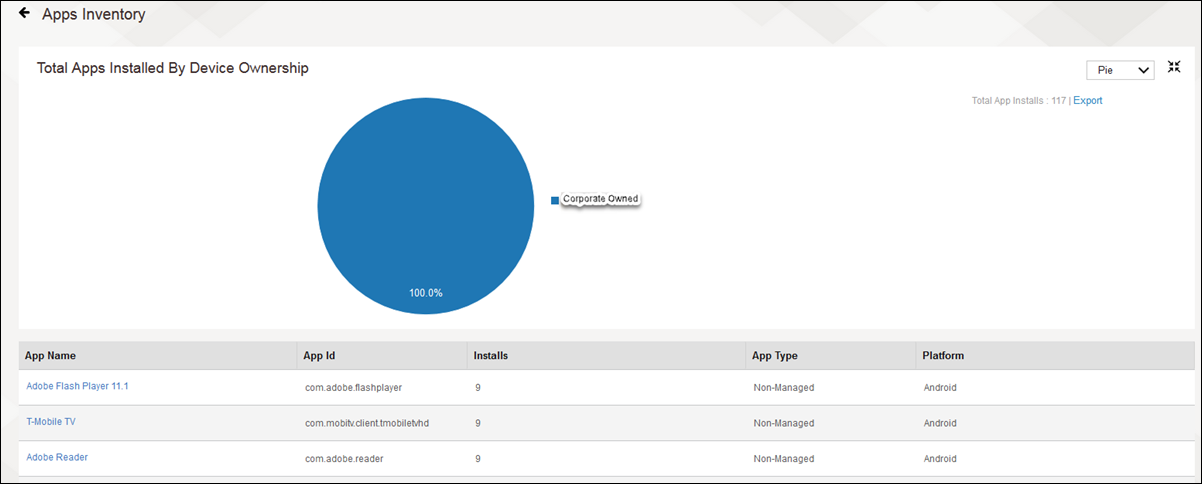
Task: Click the com.mobitv.client.tmobiletvhd app id cell
Action: tap(367, 423)
